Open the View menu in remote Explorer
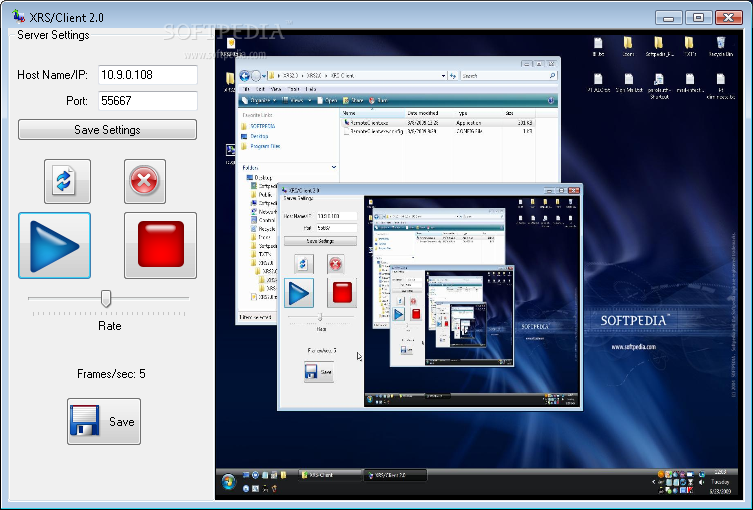This screenshot has width=753, height=510. click(x=276, y=89)
